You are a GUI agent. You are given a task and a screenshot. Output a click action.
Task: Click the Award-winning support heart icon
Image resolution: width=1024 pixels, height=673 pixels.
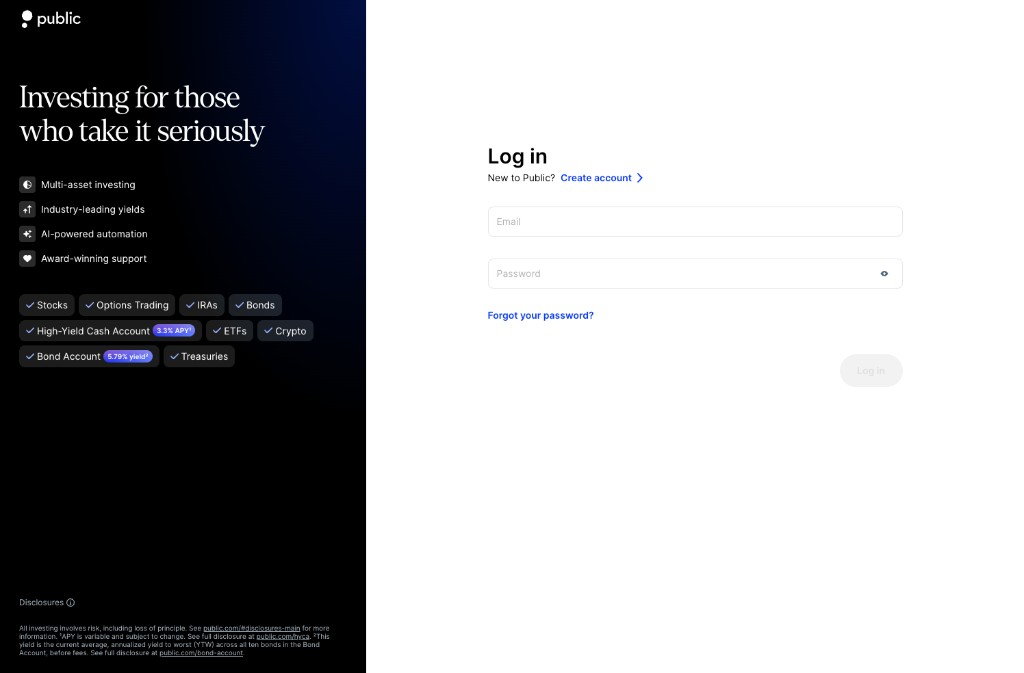(x=27, y=258)
